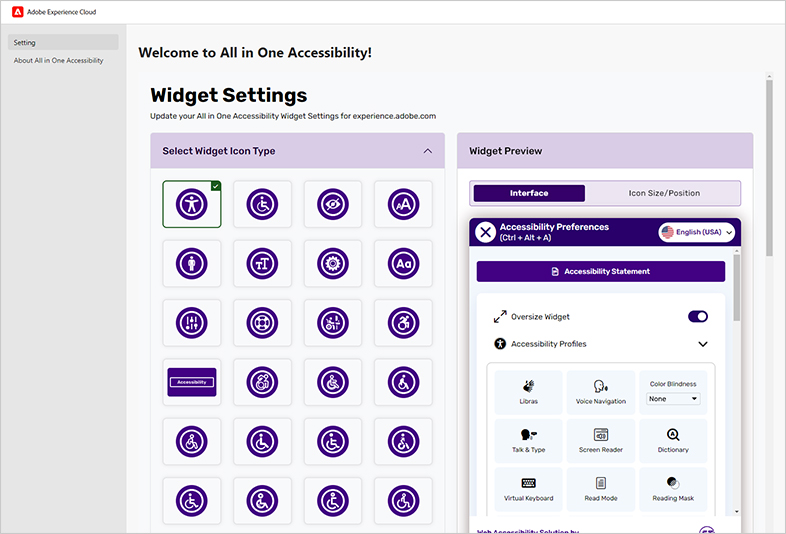Click the Accessibility Statement button
Screen dimensions: 786x534
point(601,271)
